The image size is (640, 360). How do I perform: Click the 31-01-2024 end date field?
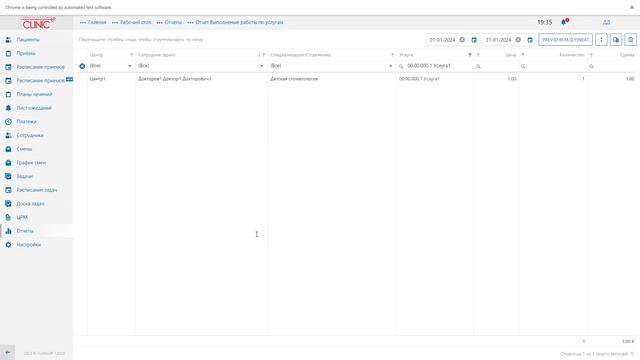[x=498, y=40]
